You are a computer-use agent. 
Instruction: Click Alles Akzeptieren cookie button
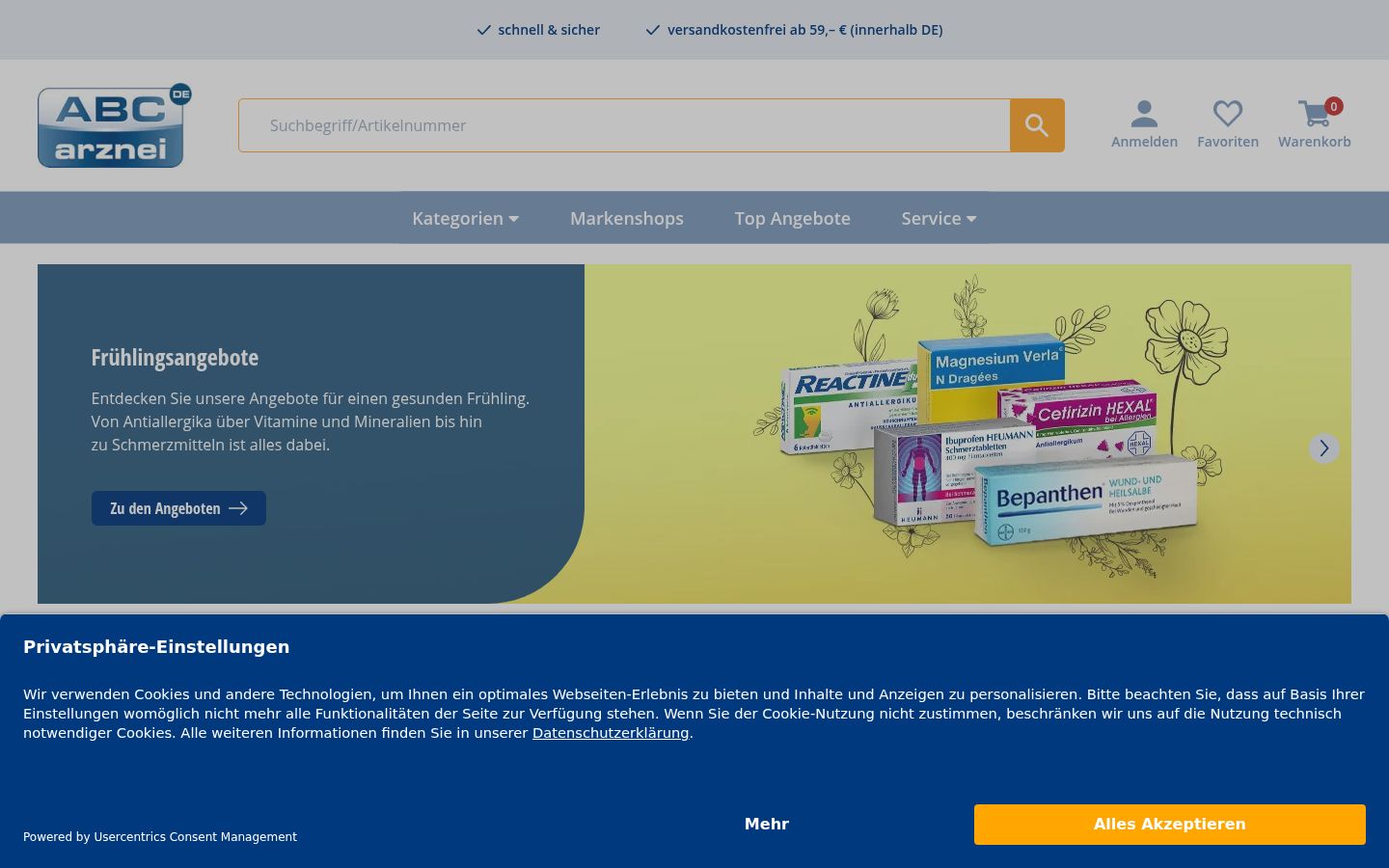pyautogui.click(x=1169, y=825)
